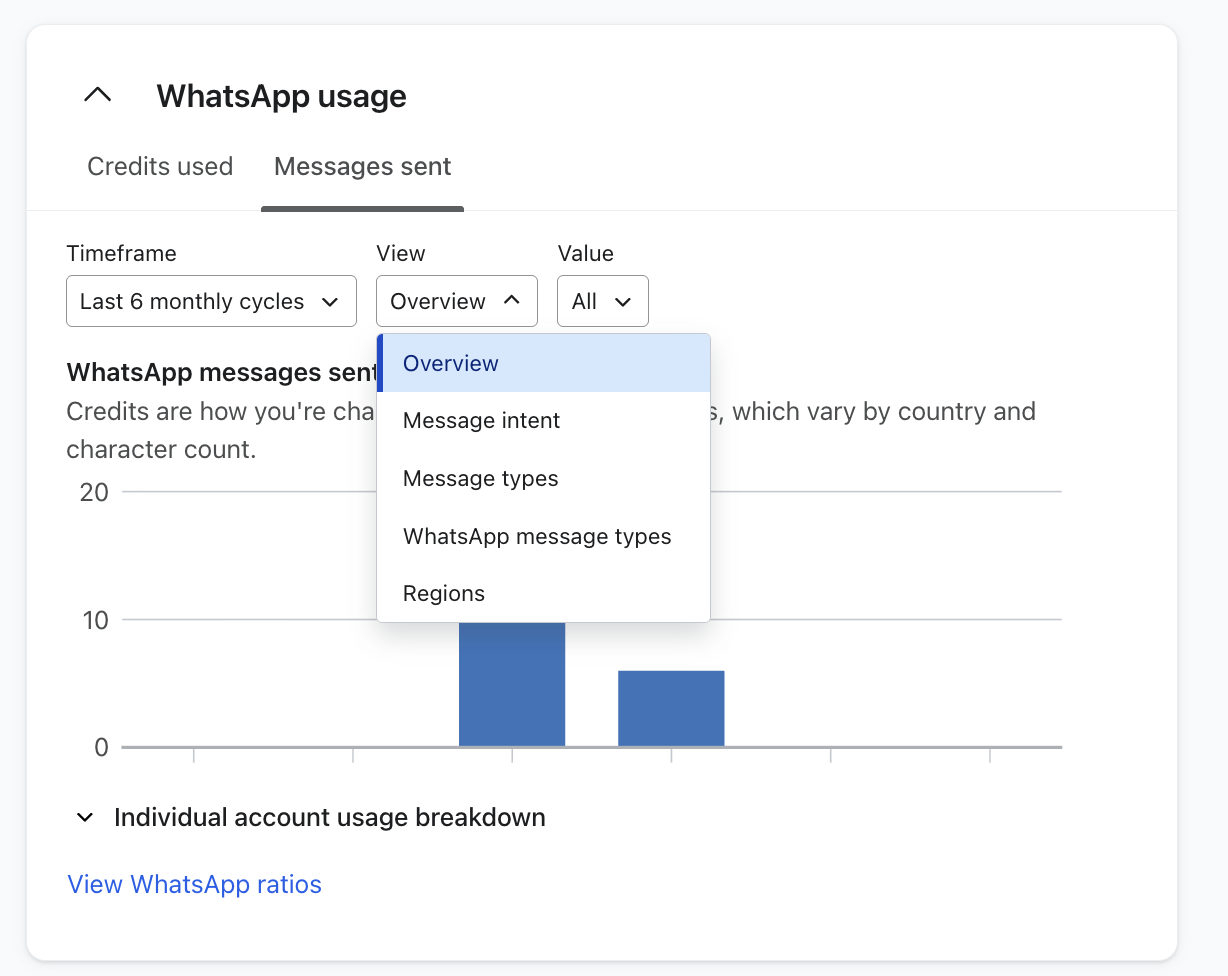Click the WhatsApp usage heading
The height and width of the screenshot is (976, 1228).
point(281,96)
